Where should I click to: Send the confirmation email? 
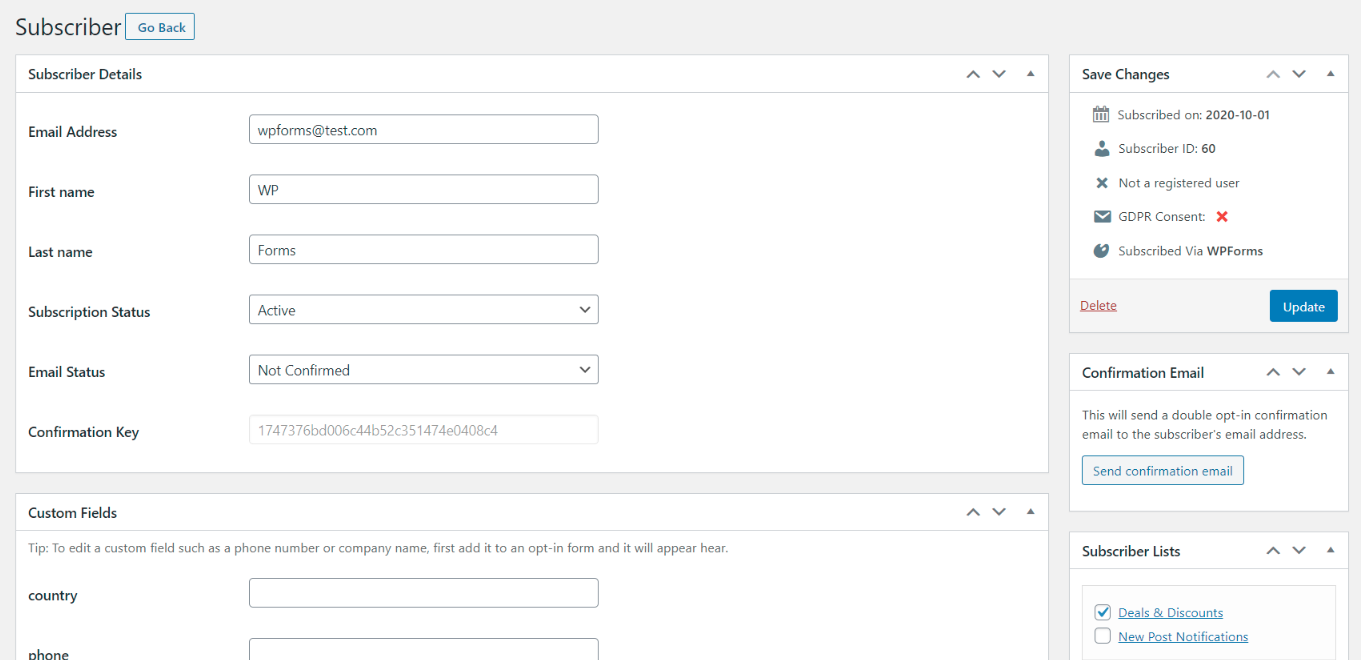(1163, 470)
